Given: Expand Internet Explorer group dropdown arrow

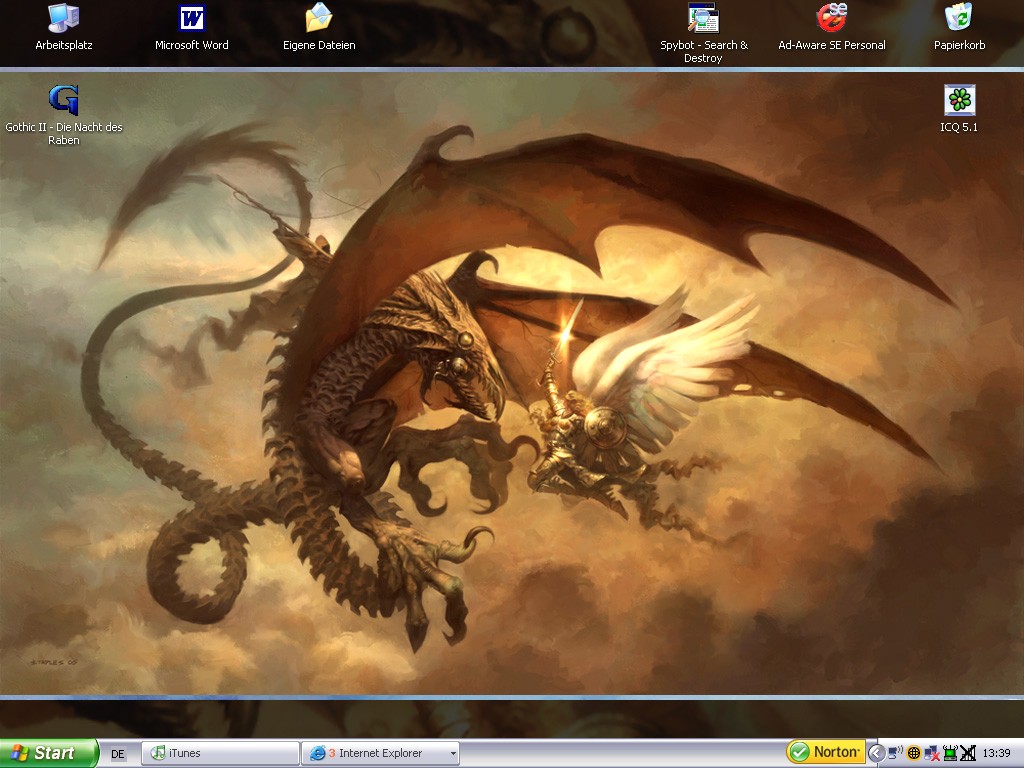Looking at the screenshot, I should (x=453, y=754).
